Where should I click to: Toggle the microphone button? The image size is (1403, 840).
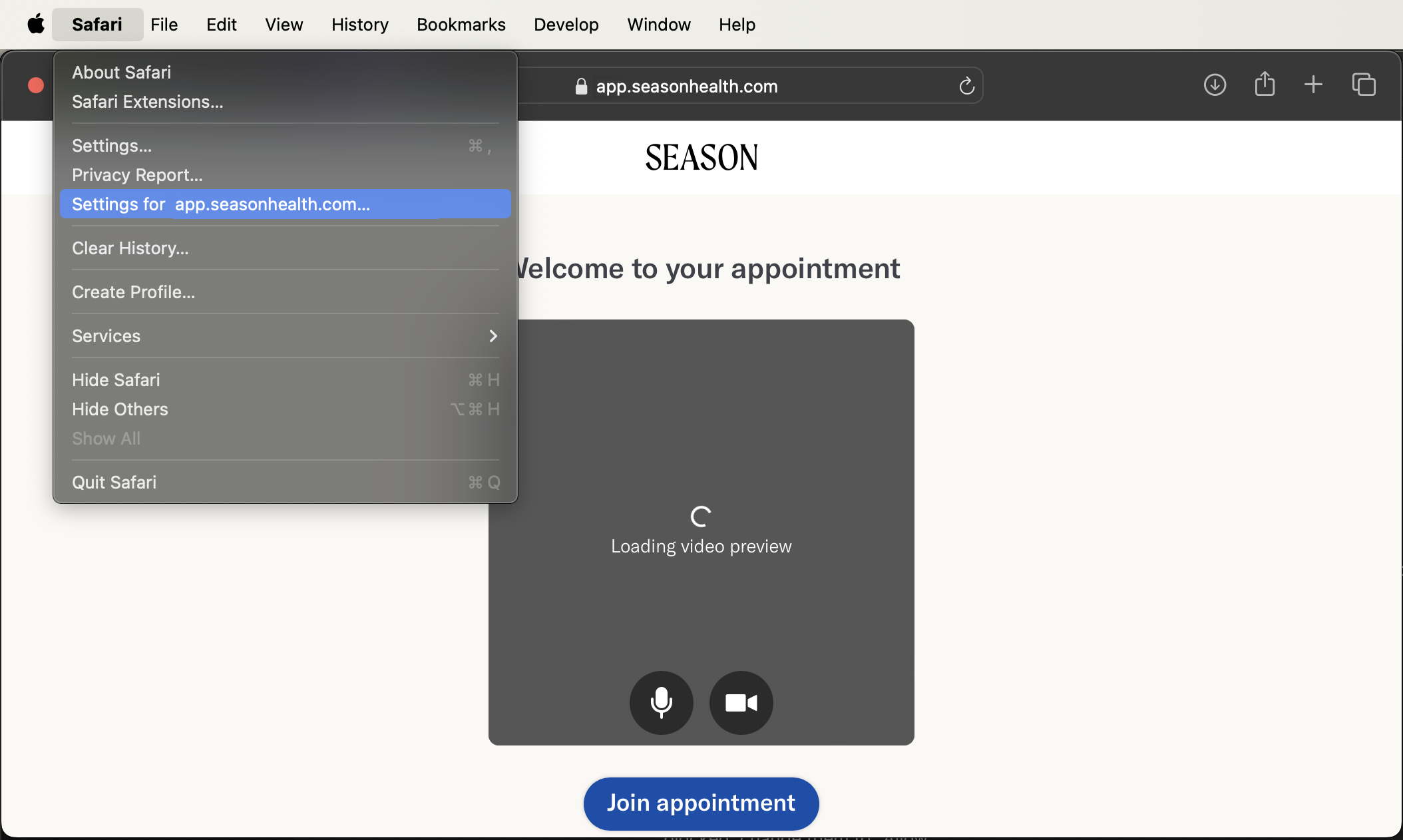click(661, 702)
